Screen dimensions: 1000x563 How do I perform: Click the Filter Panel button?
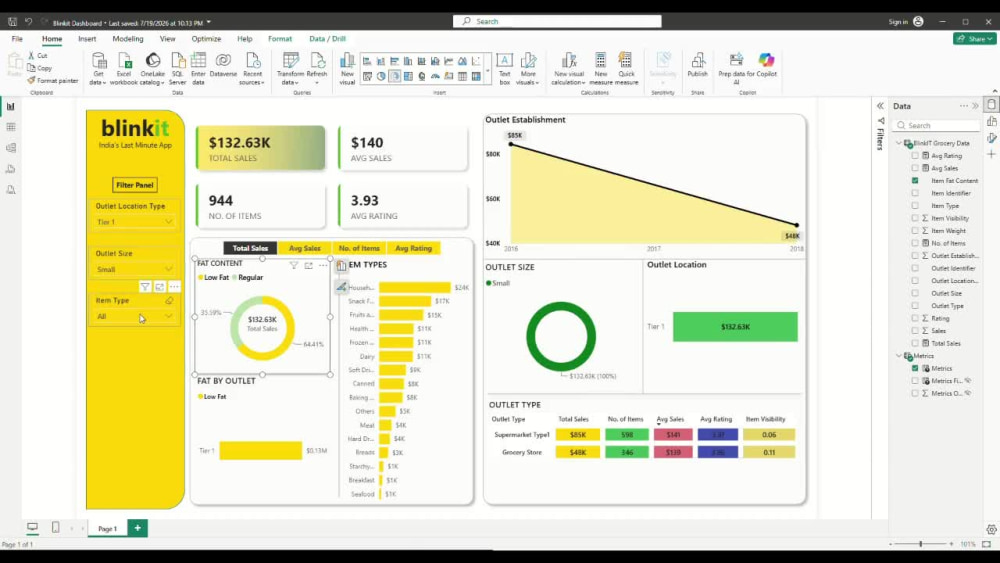[135, 185]
